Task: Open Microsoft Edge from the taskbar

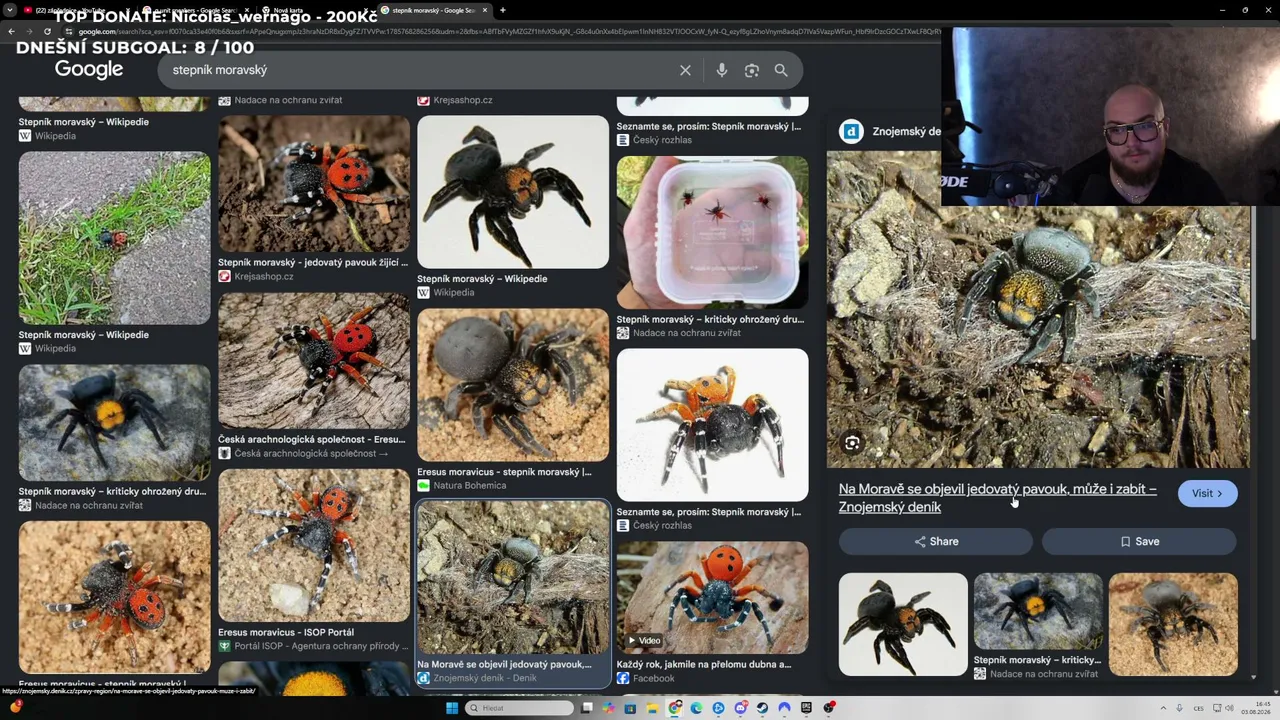Action: click(x=697, y=708)
